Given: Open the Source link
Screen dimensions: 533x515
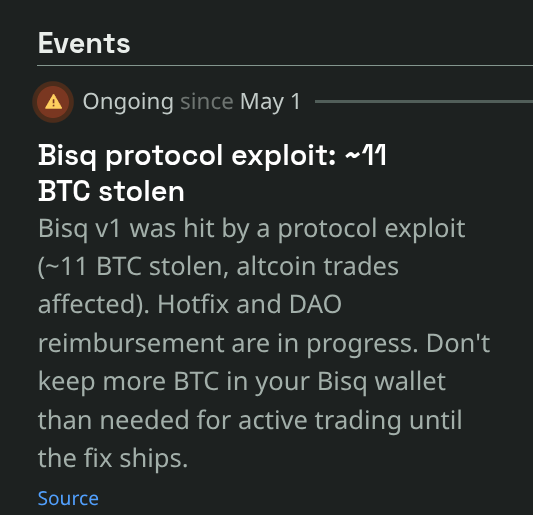Looking at the screenshot, I should [x=68, y=498].
